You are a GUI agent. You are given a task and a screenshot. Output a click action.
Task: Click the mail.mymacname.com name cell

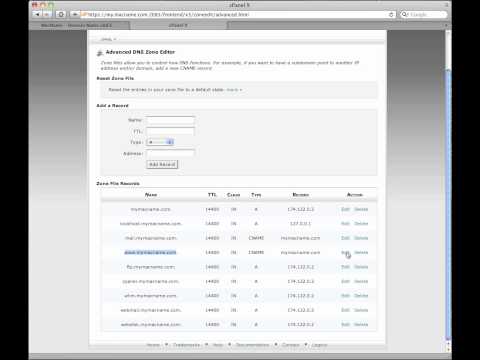pos(151,238)
